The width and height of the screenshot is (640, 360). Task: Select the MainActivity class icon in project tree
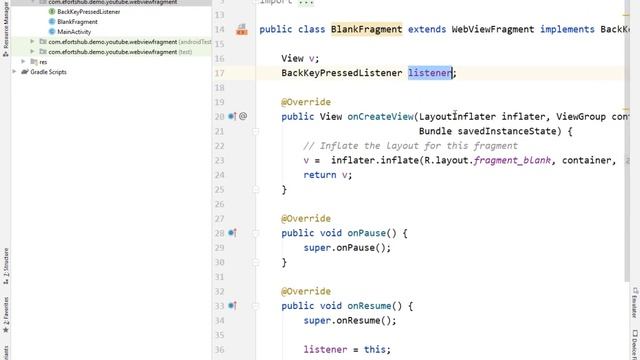tap(52, 31)
